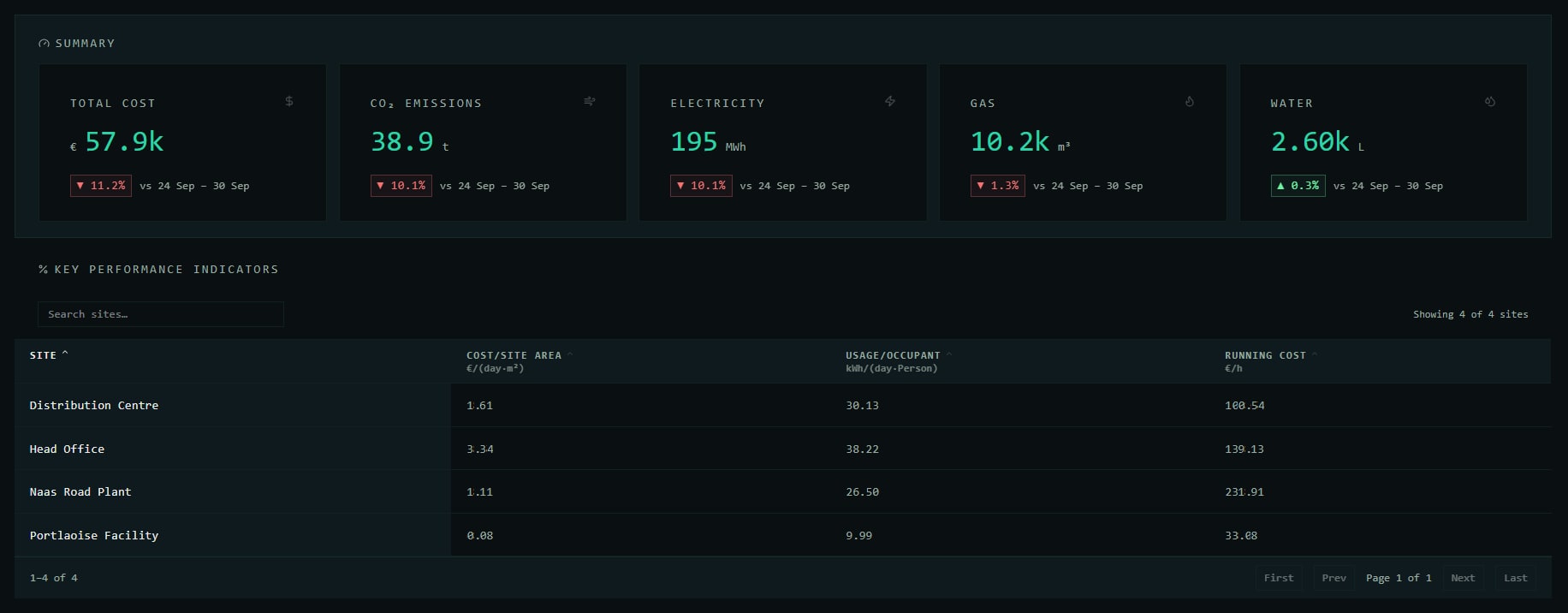Click the Next pagination button

[x=1463, y=578]
